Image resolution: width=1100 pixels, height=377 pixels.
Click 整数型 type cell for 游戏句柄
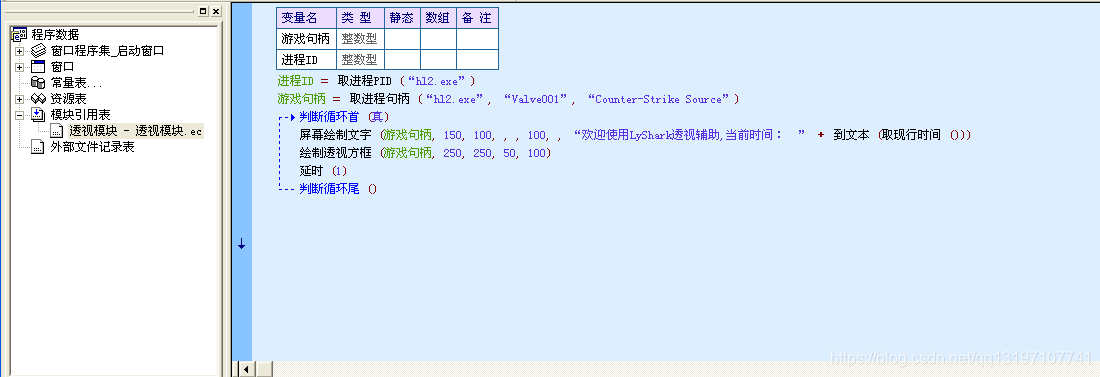pos(360,39)
